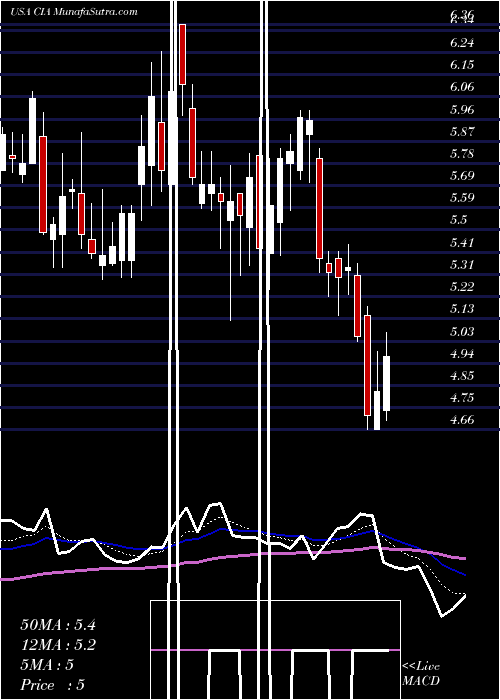
Task: Click the last white candlestick near 4.85
Action: click(x=387, y=383)
